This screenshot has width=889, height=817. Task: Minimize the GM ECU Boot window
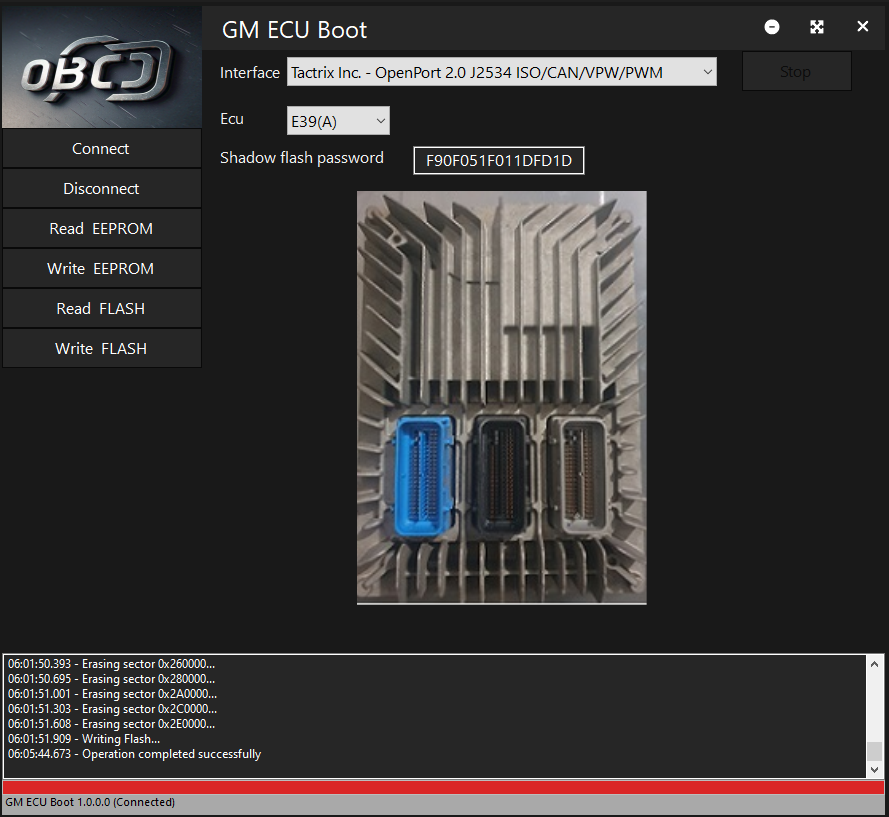pos(772,27)
